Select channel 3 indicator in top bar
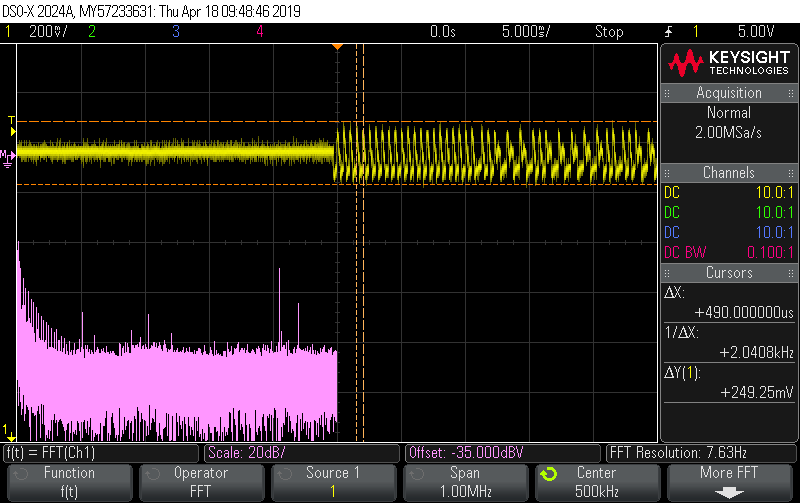This screenshot has height=503, width=800. click(176, 32)
